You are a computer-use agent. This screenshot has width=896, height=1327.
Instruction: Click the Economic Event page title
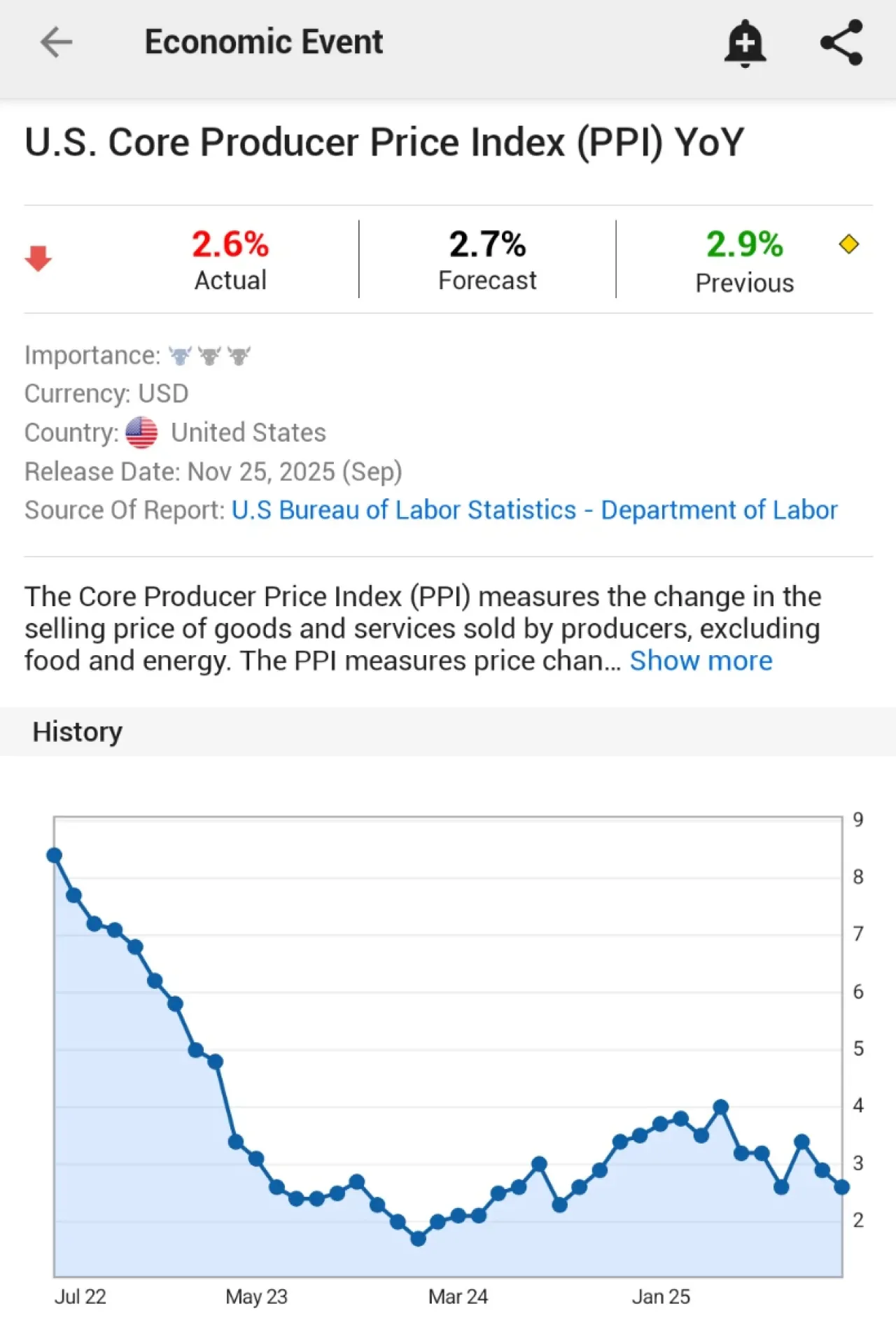click(x=264, y=42)
